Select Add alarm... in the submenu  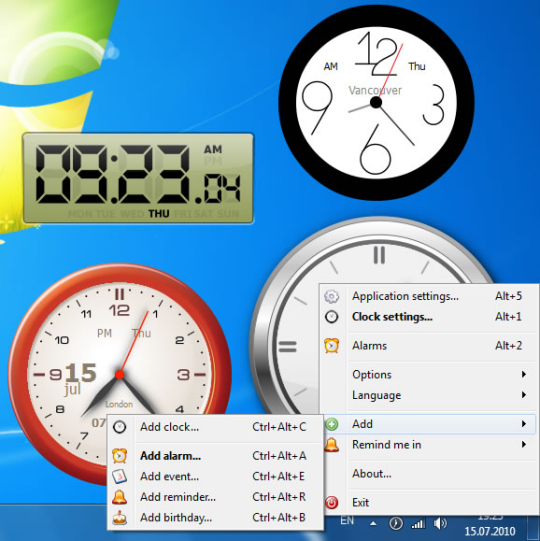click(215, 456)
